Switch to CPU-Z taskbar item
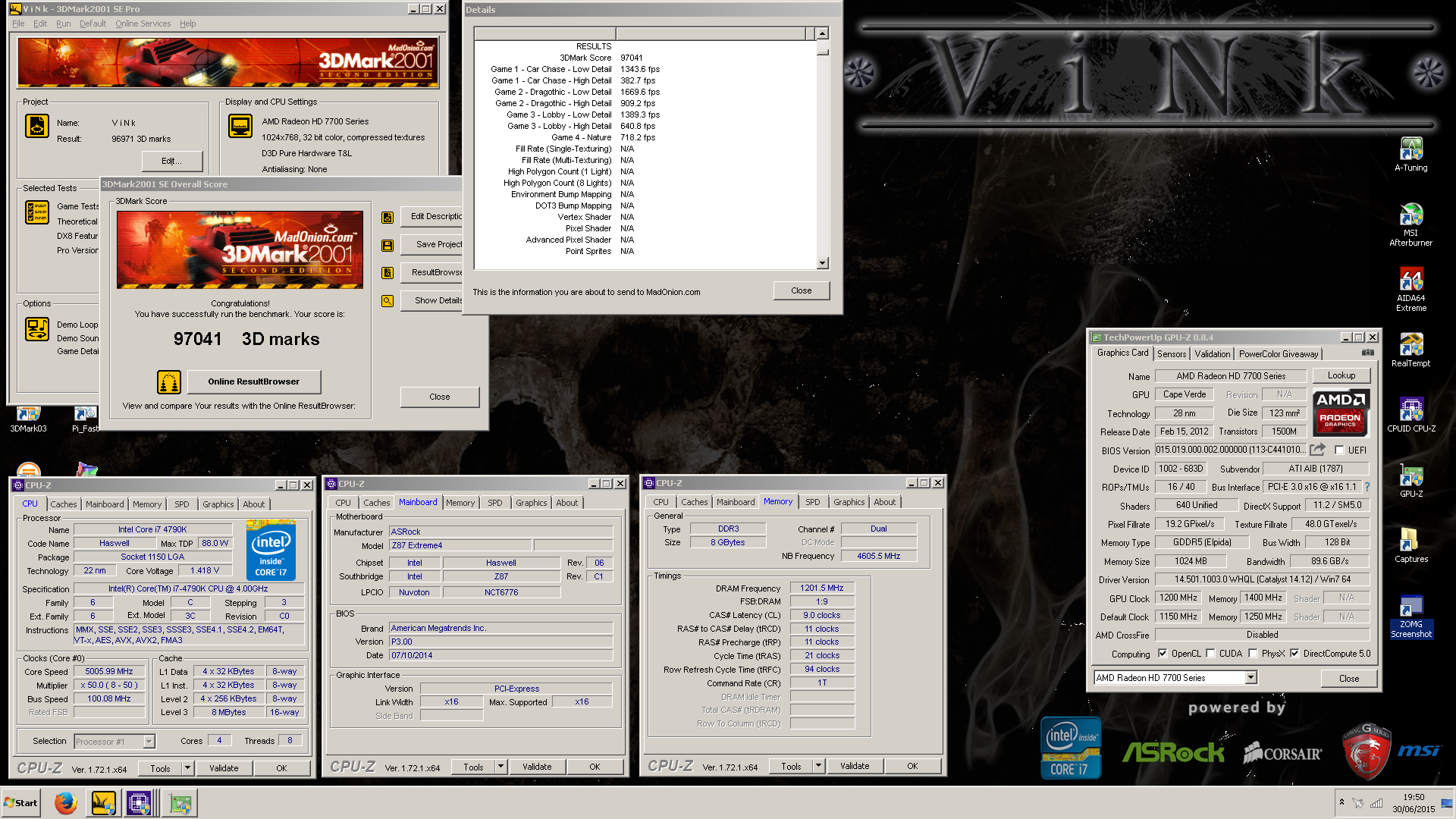The width and height of the screenshot is (1456, 819). (140, 802)
